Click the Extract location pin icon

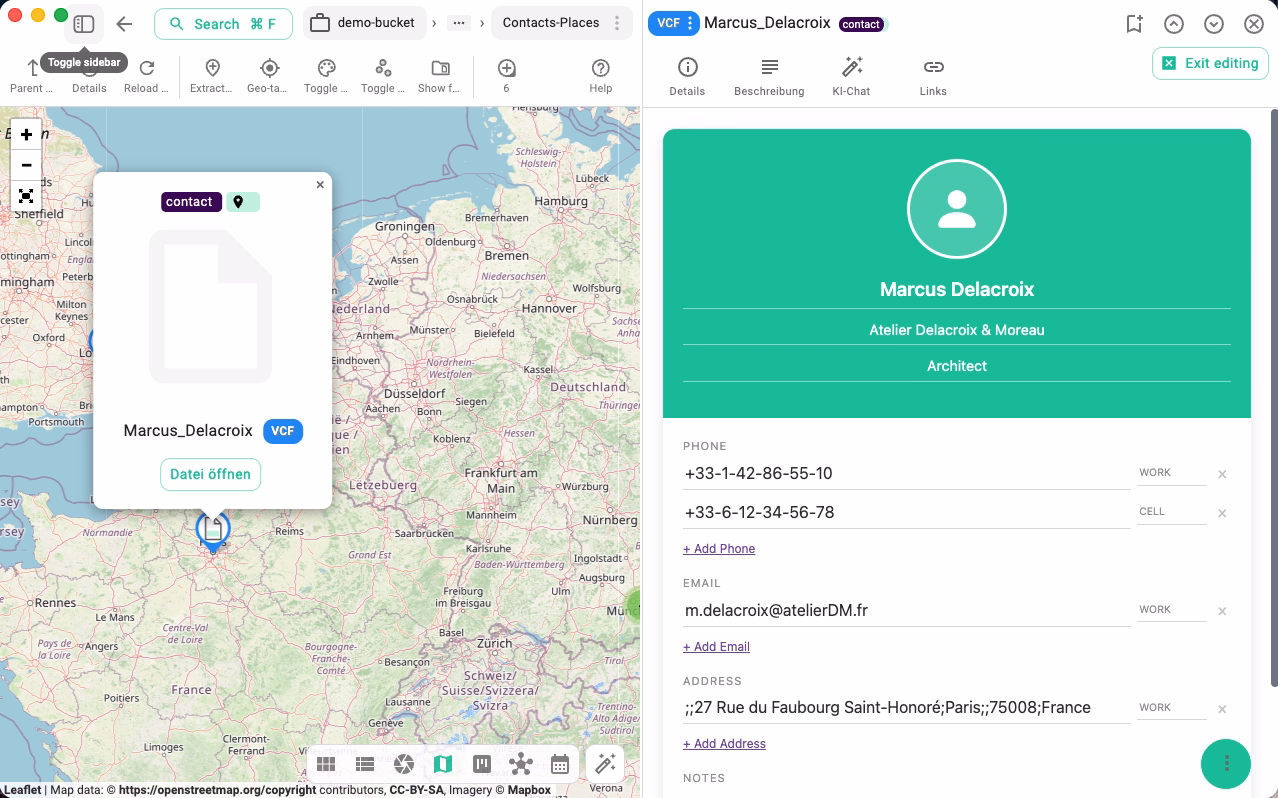click(x=212, y=68)
